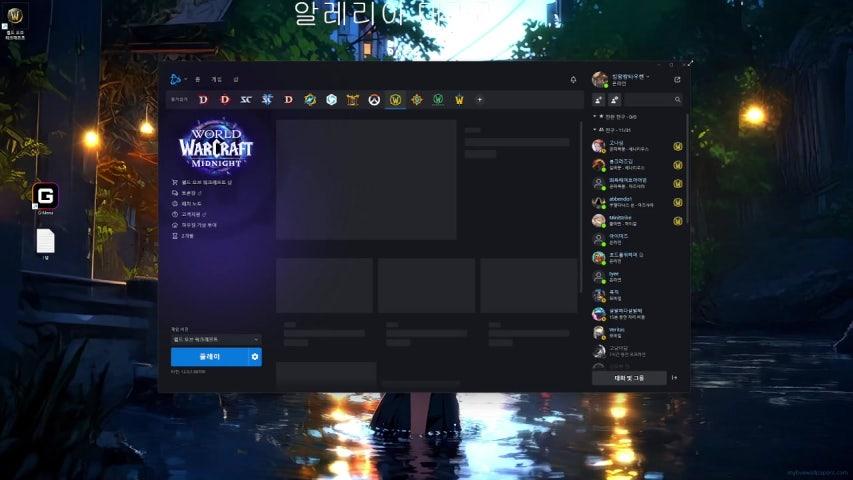Image resolution: width=853 pixels, height=480 pixels.
Task: Click the second friend-management icon beside add friend
Action: pos(615,100)
